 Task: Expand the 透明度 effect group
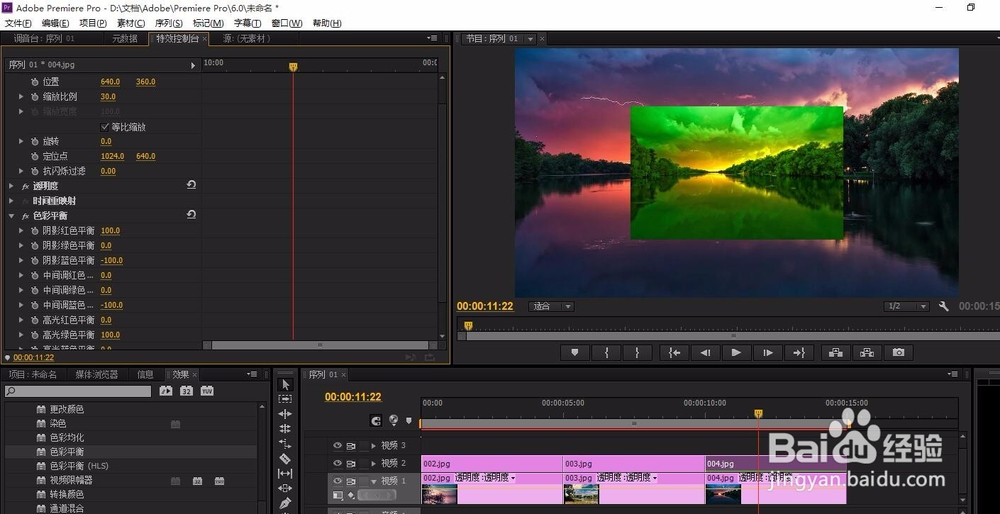pyautogui.click(x=11, y=186)
